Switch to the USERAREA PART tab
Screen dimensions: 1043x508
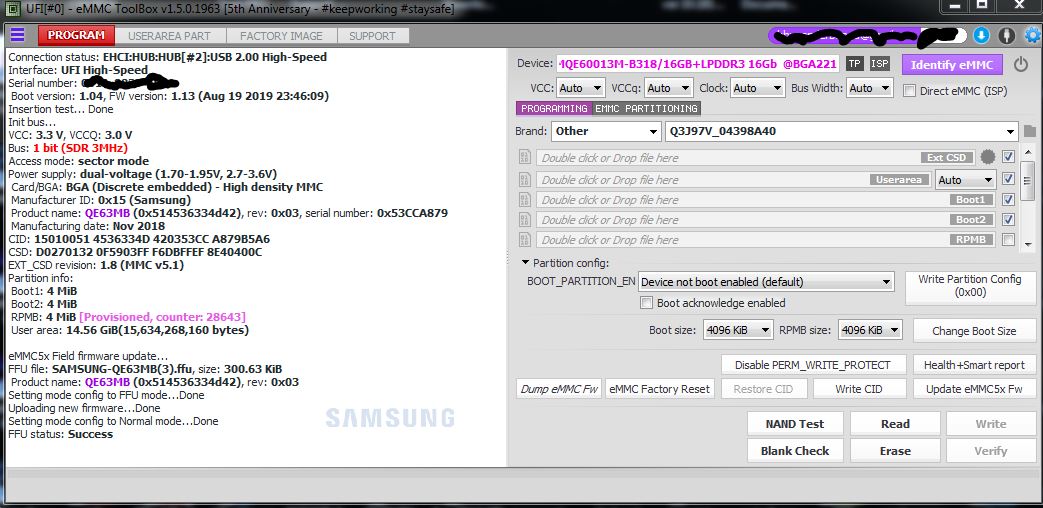click(169, 36)
